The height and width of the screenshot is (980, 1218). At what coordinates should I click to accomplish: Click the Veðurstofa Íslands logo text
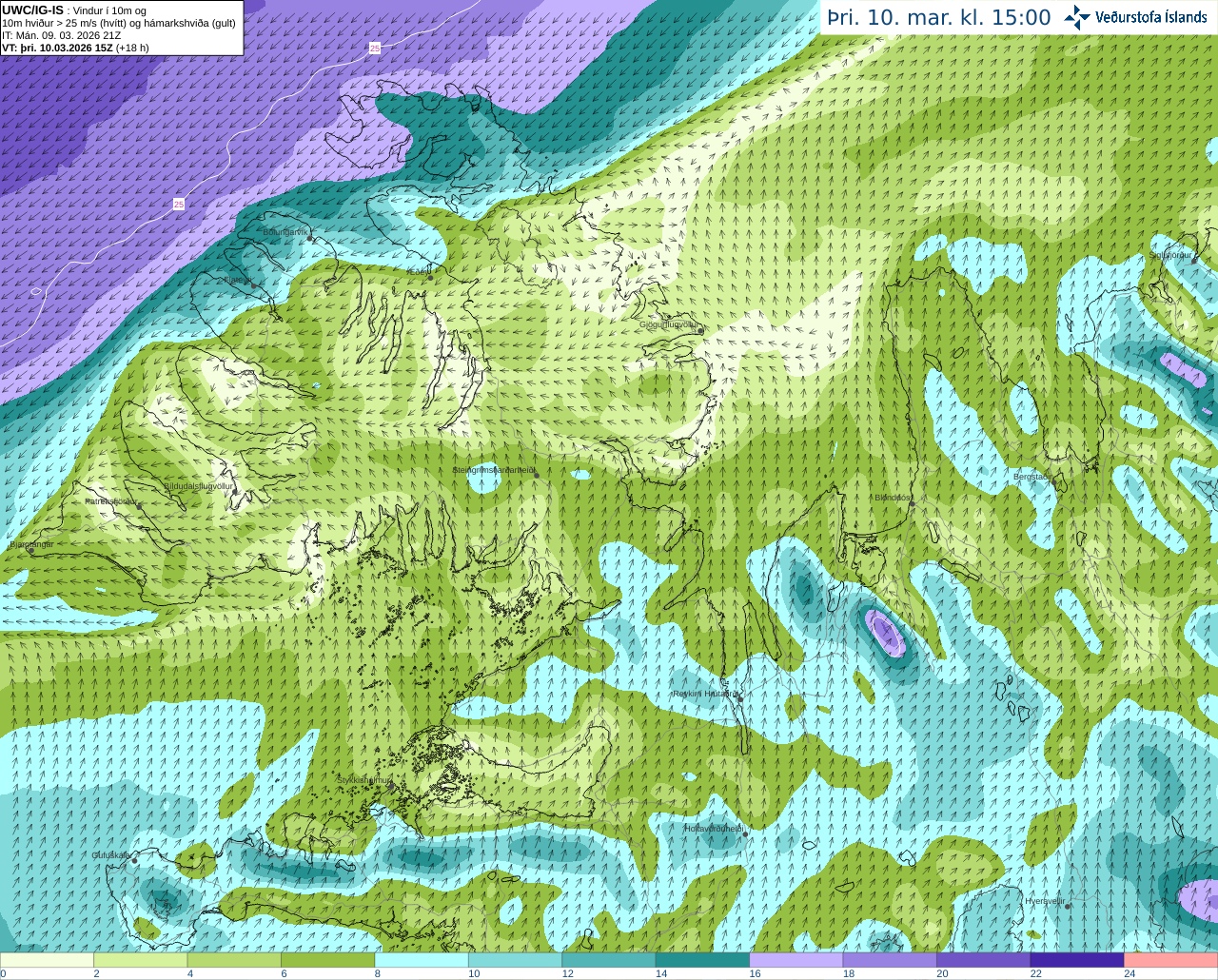(x=1150, y=17)
